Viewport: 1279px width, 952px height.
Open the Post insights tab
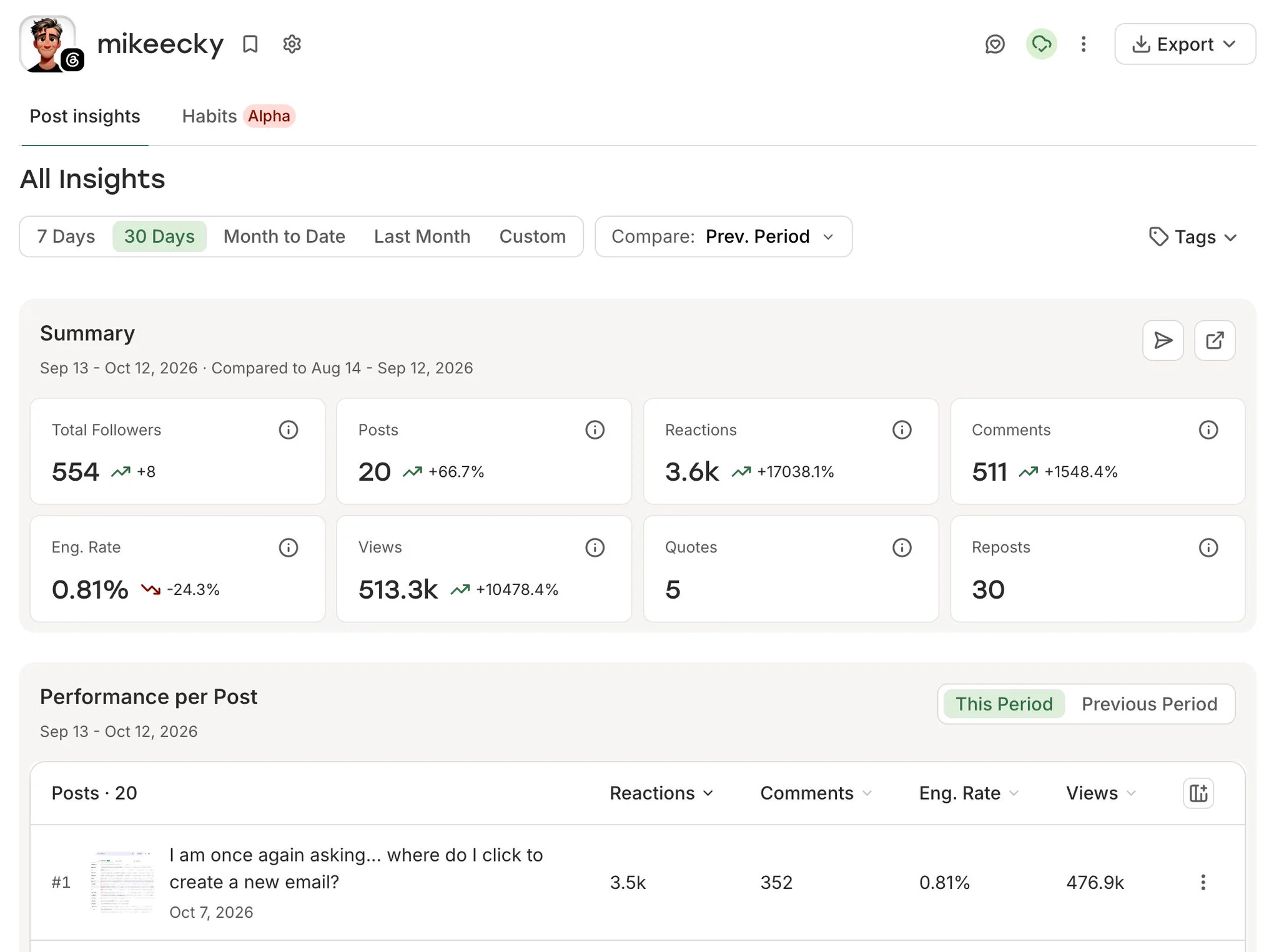point(85,116)
